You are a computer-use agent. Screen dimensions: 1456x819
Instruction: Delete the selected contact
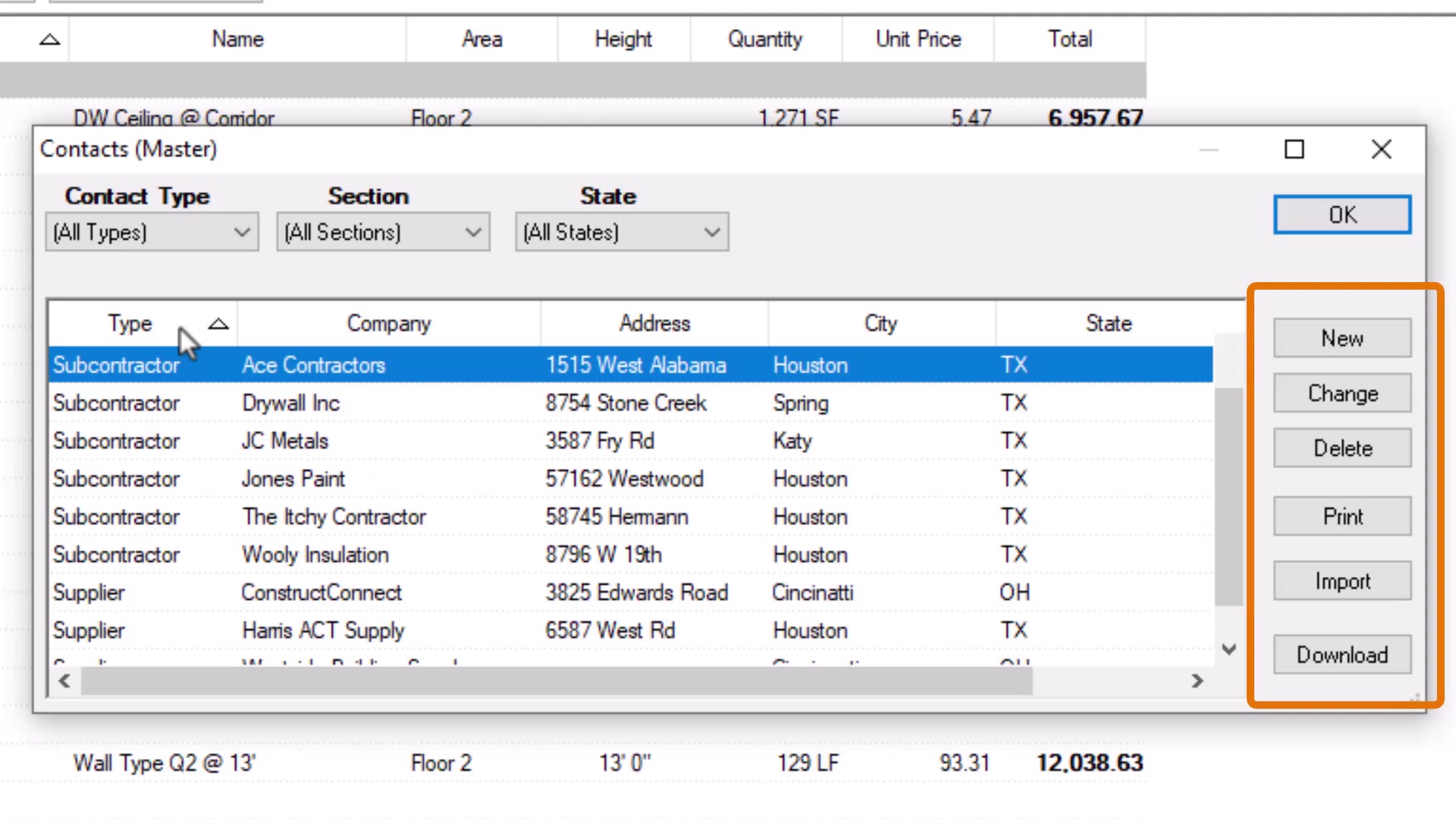pyautogui.click(x=1341, y=448)
